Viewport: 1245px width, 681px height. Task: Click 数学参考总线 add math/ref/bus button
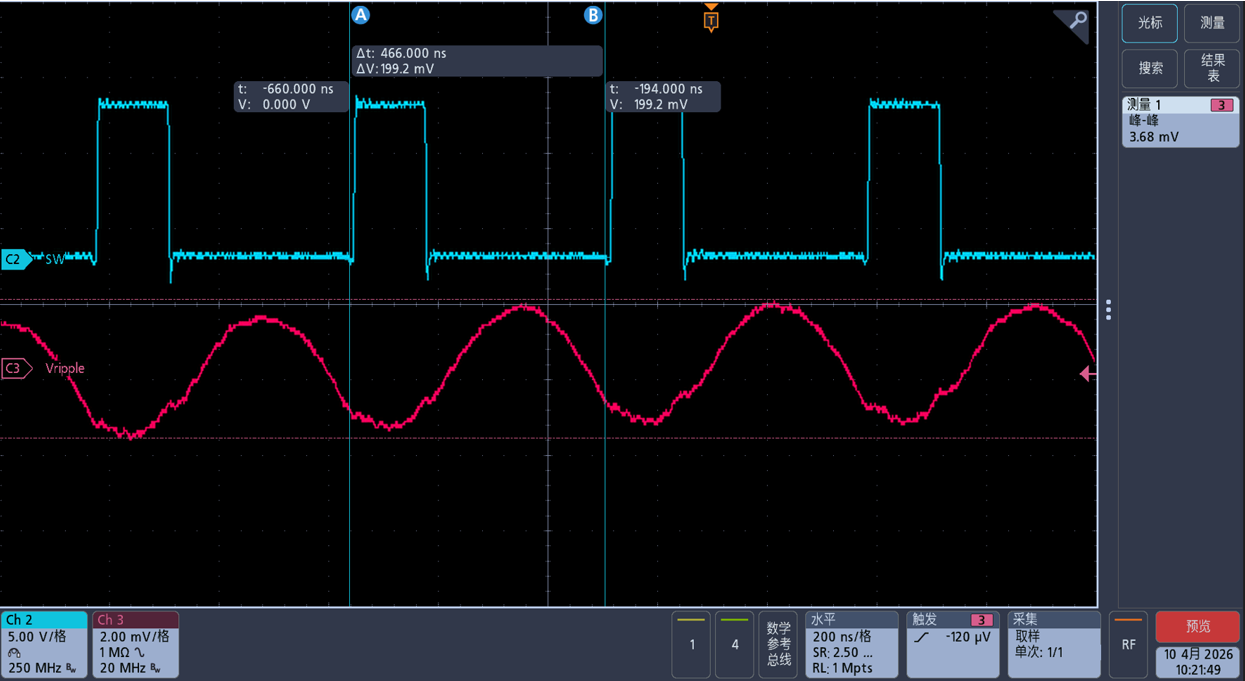[x=778, y=644]
